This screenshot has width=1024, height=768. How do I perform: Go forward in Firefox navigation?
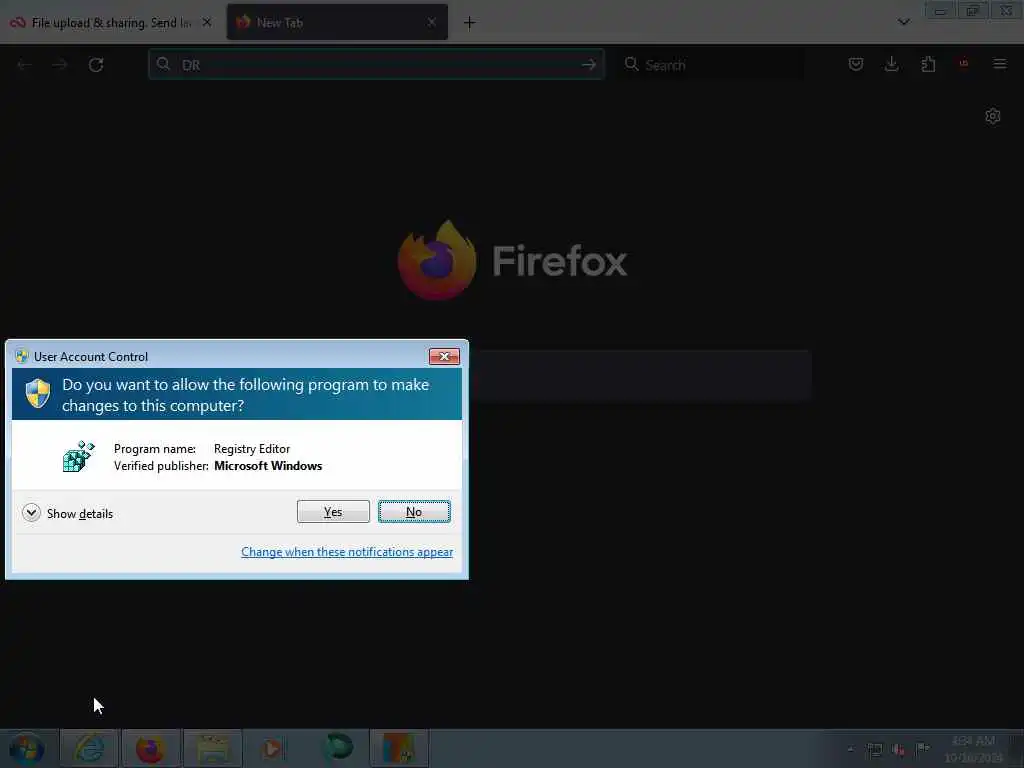pyautogui.click(x=60, y=65)
